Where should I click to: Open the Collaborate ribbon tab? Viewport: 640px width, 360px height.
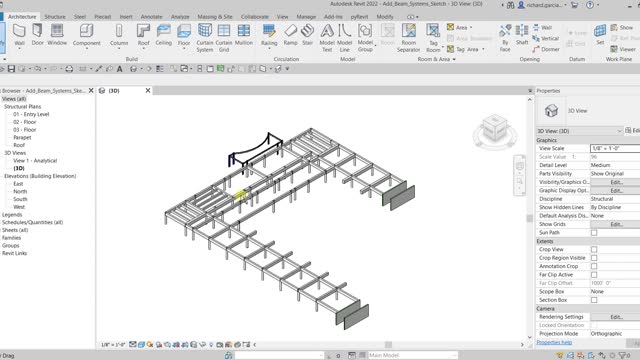(255, 17)
